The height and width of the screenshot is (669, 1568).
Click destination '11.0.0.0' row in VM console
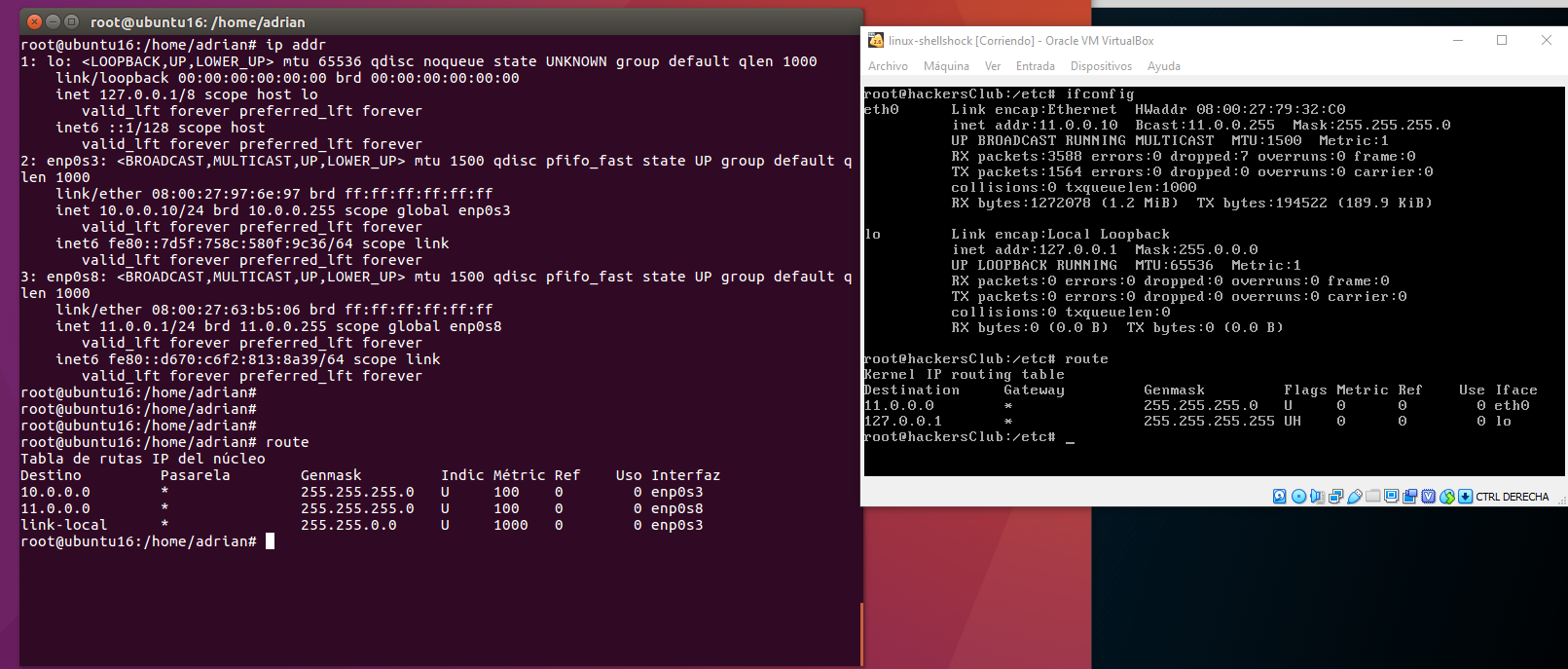tap(899, 406)
